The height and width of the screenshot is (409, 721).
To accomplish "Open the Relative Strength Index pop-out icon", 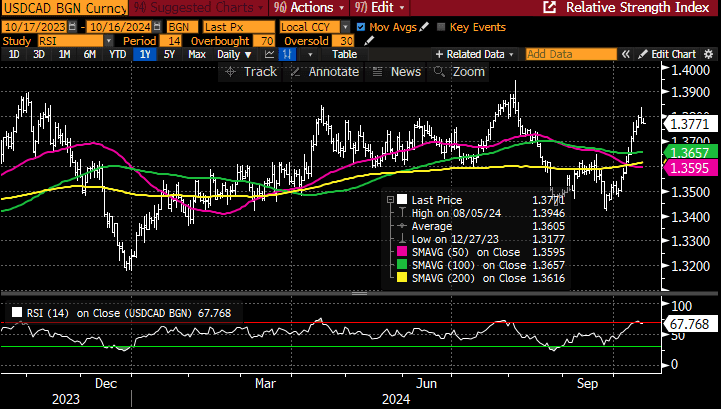I will pos(549,7).
